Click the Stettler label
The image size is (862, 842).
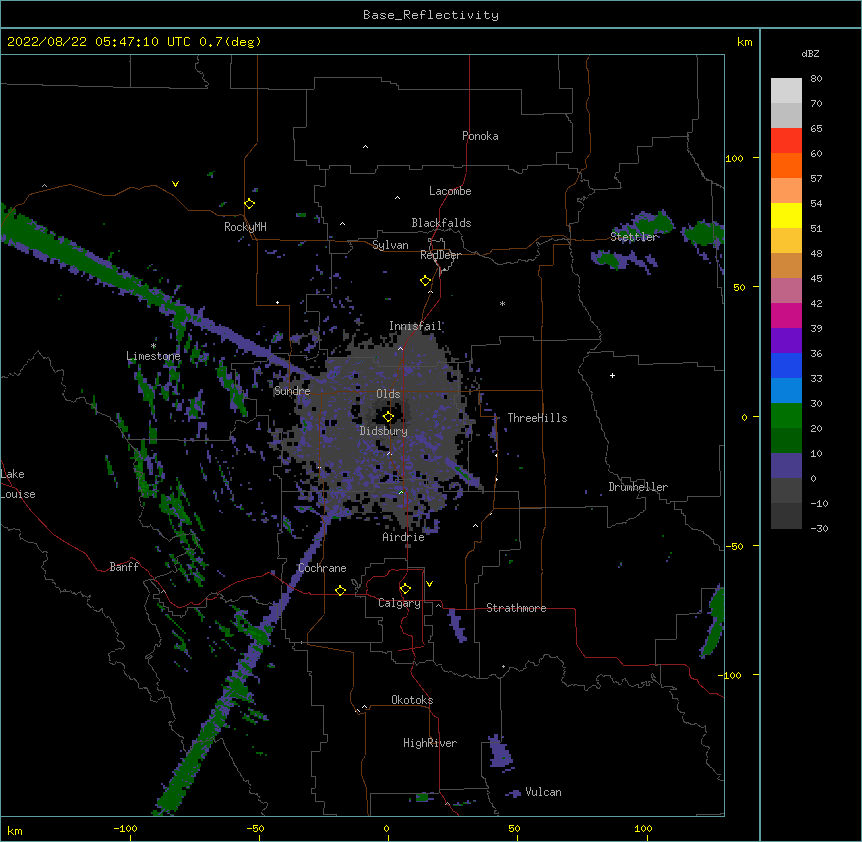tap(633, 237)
